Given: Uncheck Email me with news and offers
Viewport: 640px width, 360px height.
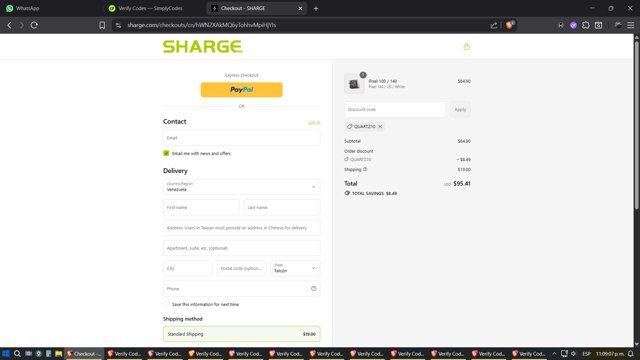Looking at the screenshot, I should point(166,153).
